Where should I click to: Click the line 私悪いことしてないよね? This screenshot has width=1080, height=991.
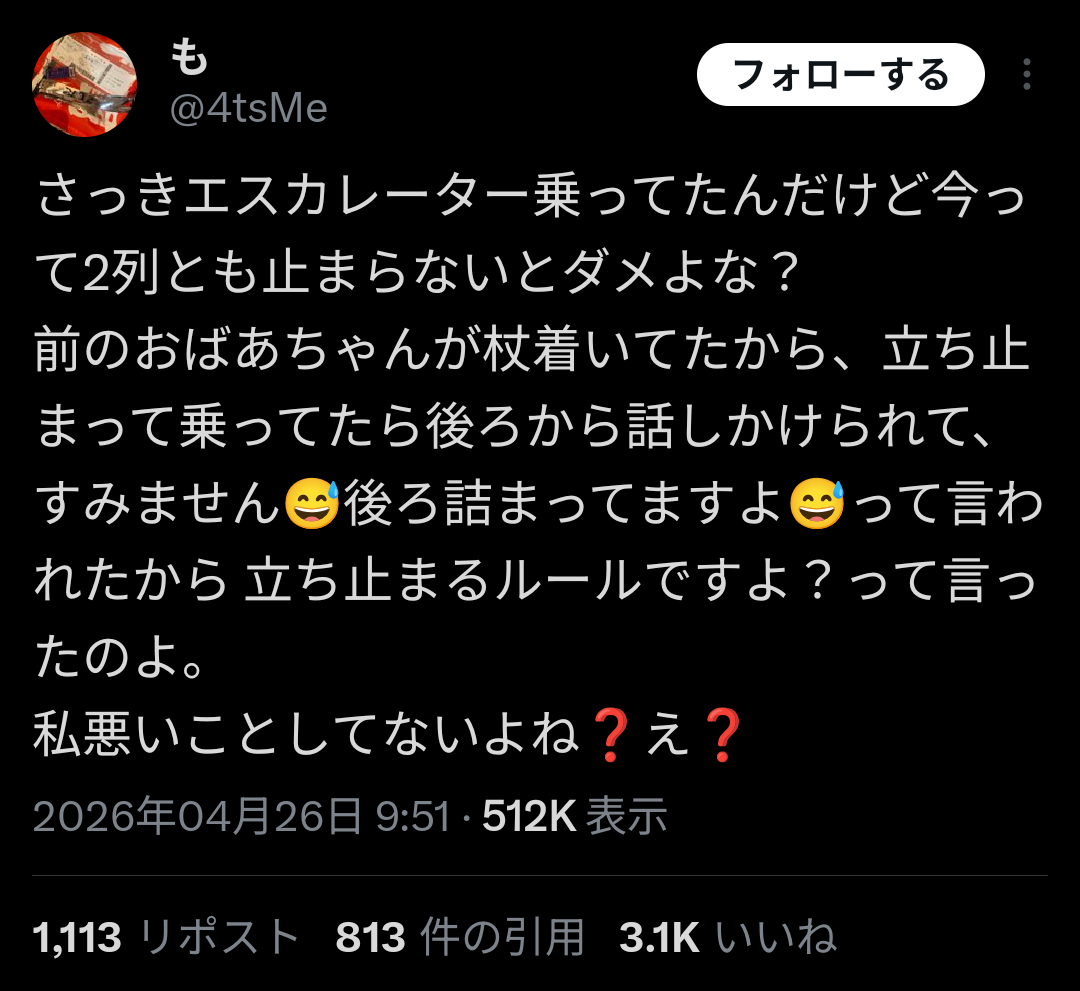point(387,735)
